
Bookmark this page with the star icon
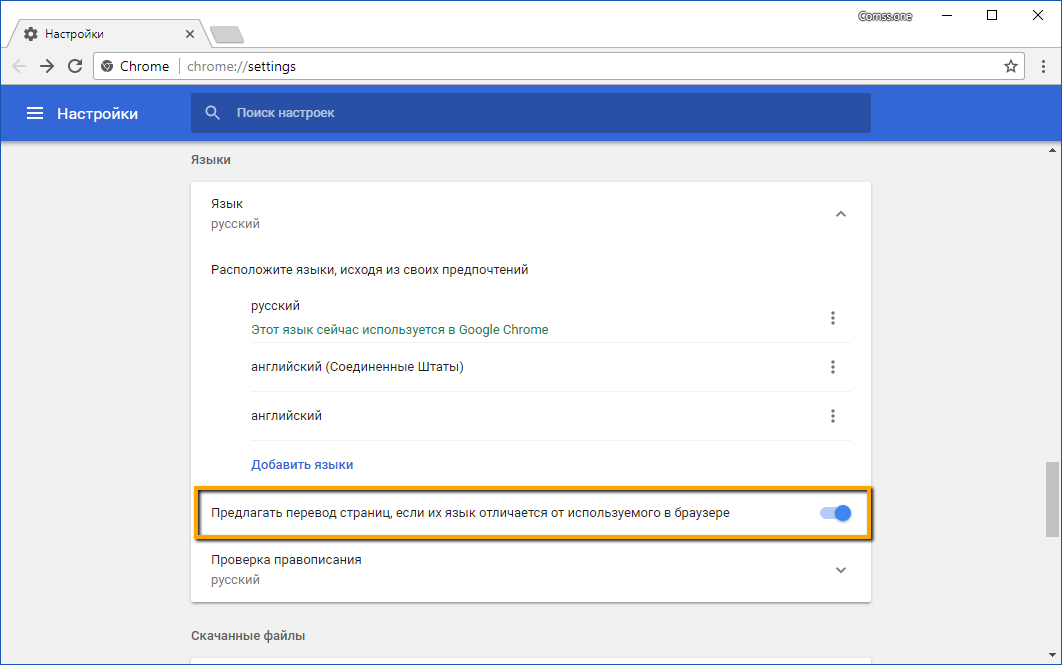(1011, 66)
